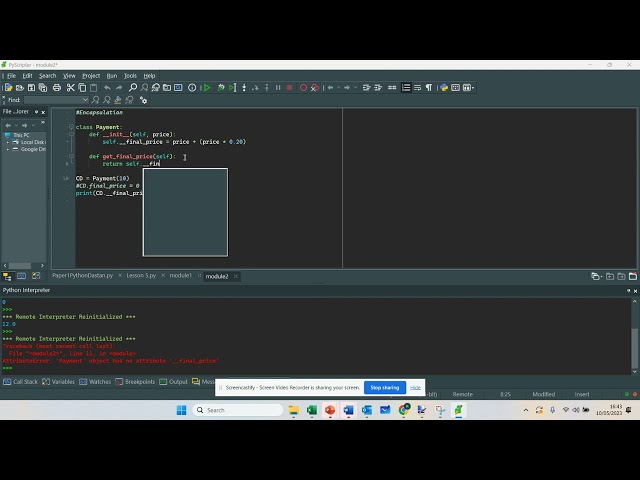Open the Browse Back history dropdown
This screenshot has height=480, width=640.
pyautogui.click(x=338, y=88)
